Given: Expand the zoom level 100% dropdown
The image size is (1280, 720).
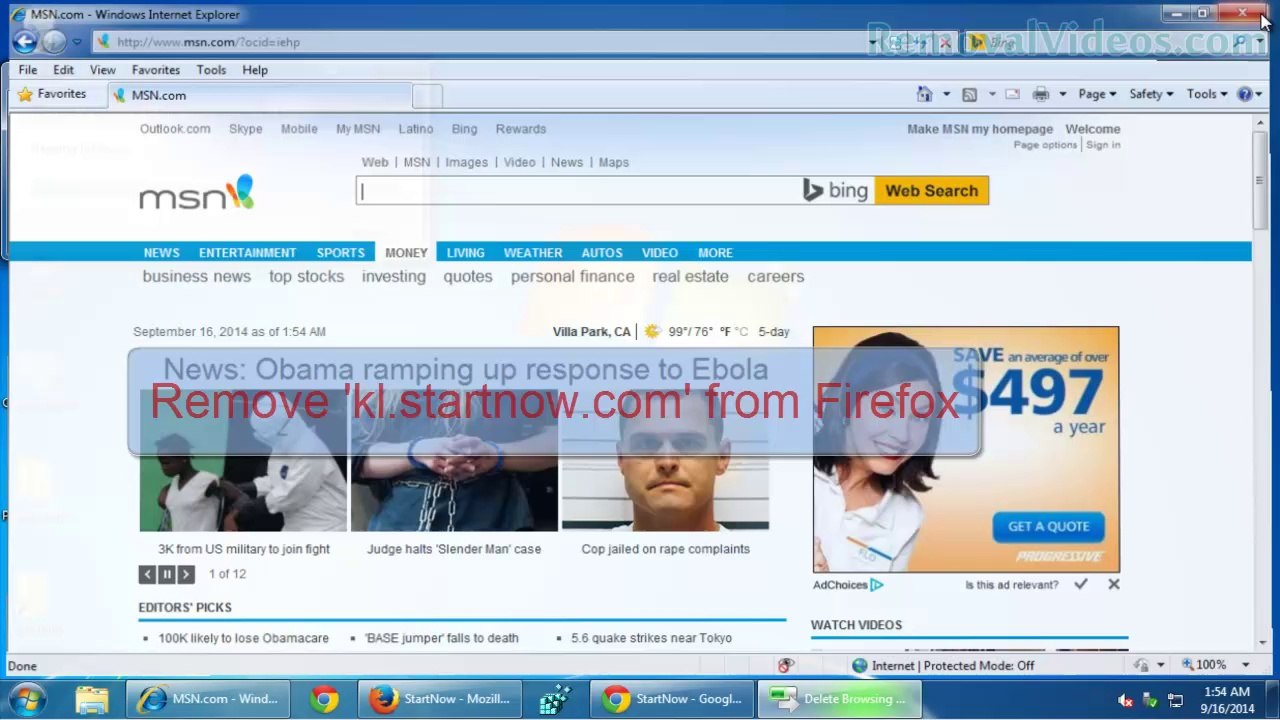Looking at the screenshot, I should coord(1246,665).
